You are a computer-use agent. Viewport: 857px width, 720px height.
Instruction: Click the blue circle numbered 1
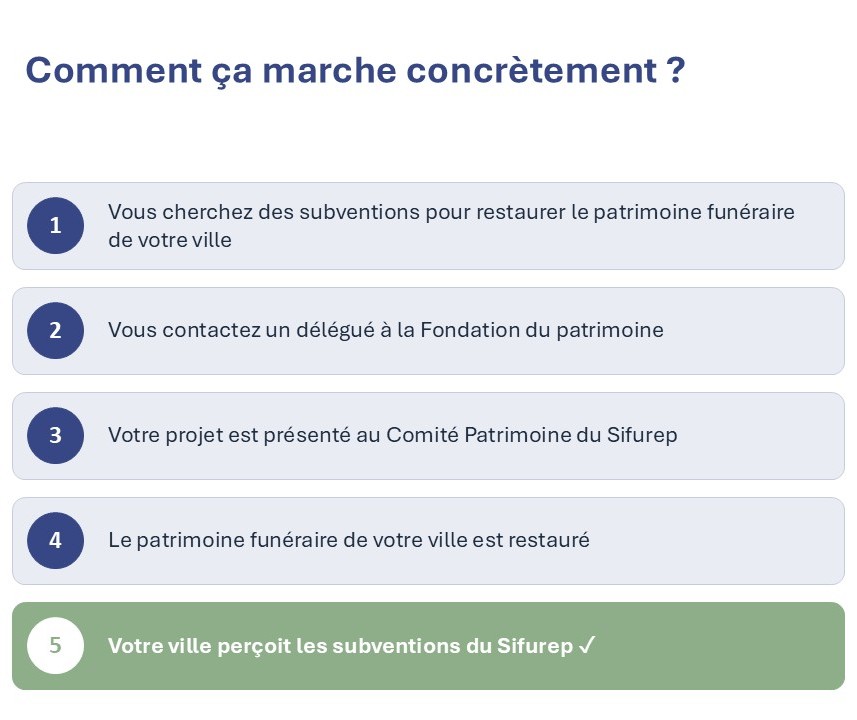pyautogui.click(x=55, y=225)
